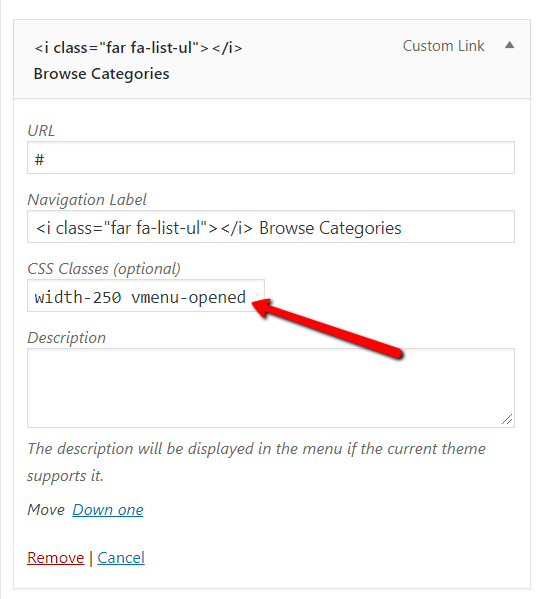This screenshot has height=599, width=555.
Task: Click the Browse Categories menu item title
Action: point(101,74)
